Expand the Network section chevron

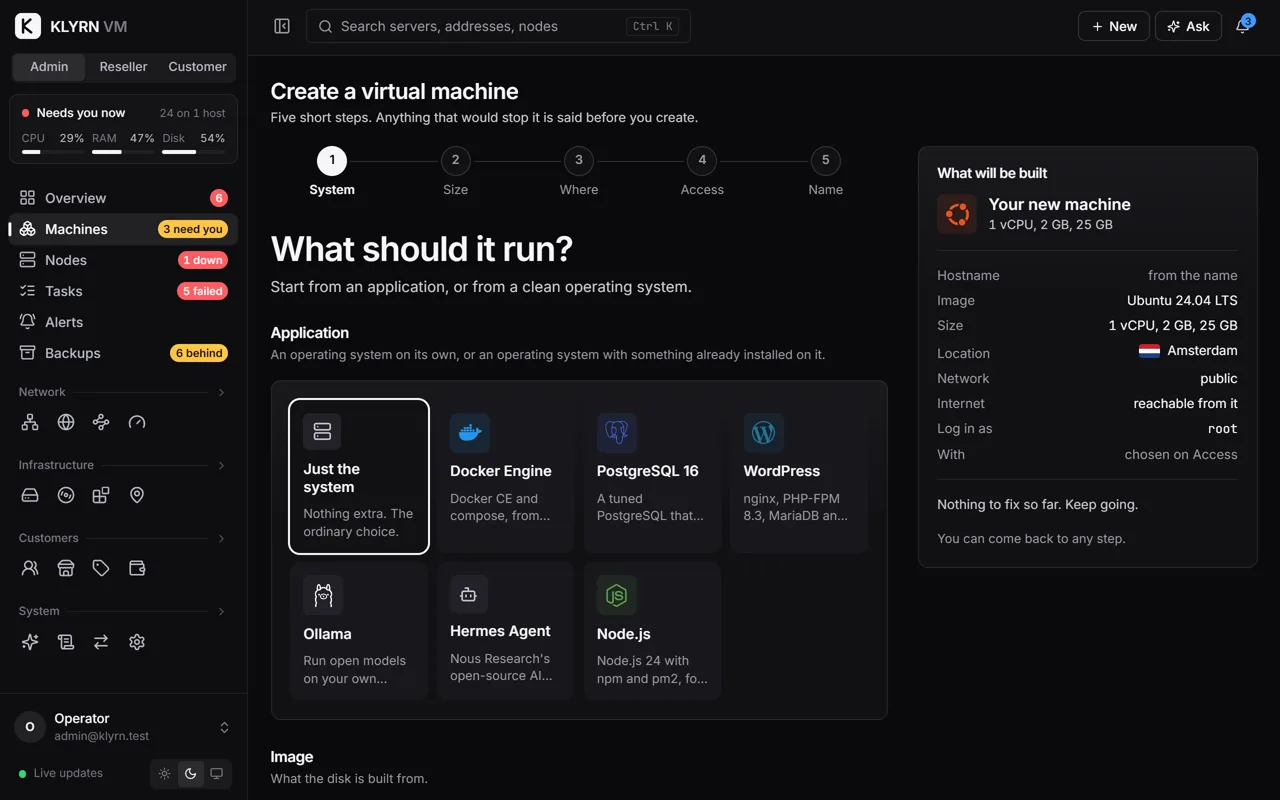221,392
